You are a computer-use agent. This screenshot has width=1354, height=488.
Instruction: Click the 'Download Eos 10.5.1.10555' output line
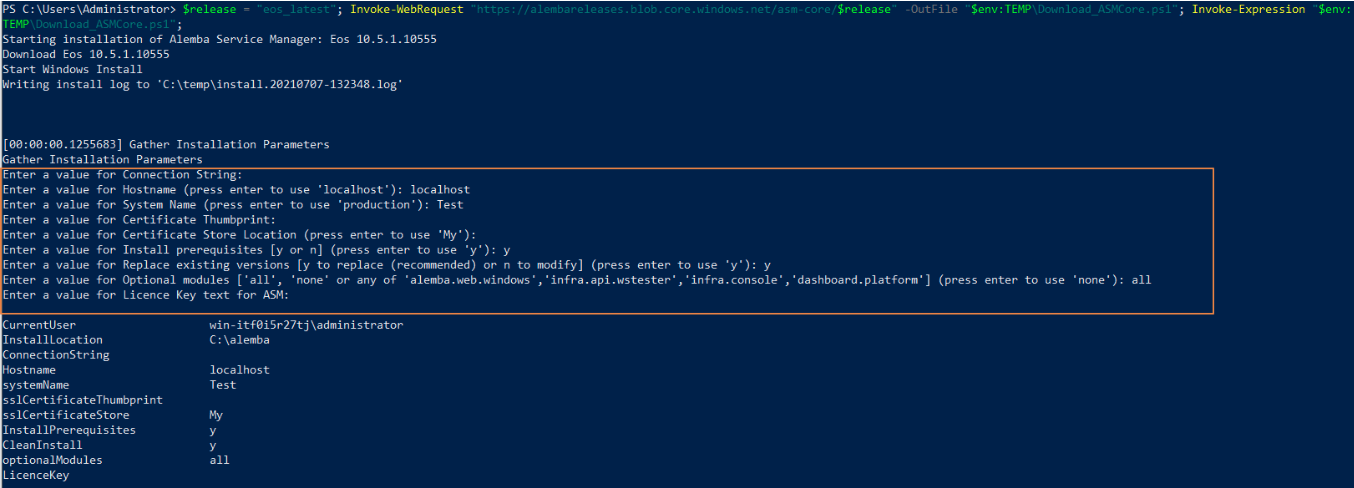point(86,54)
